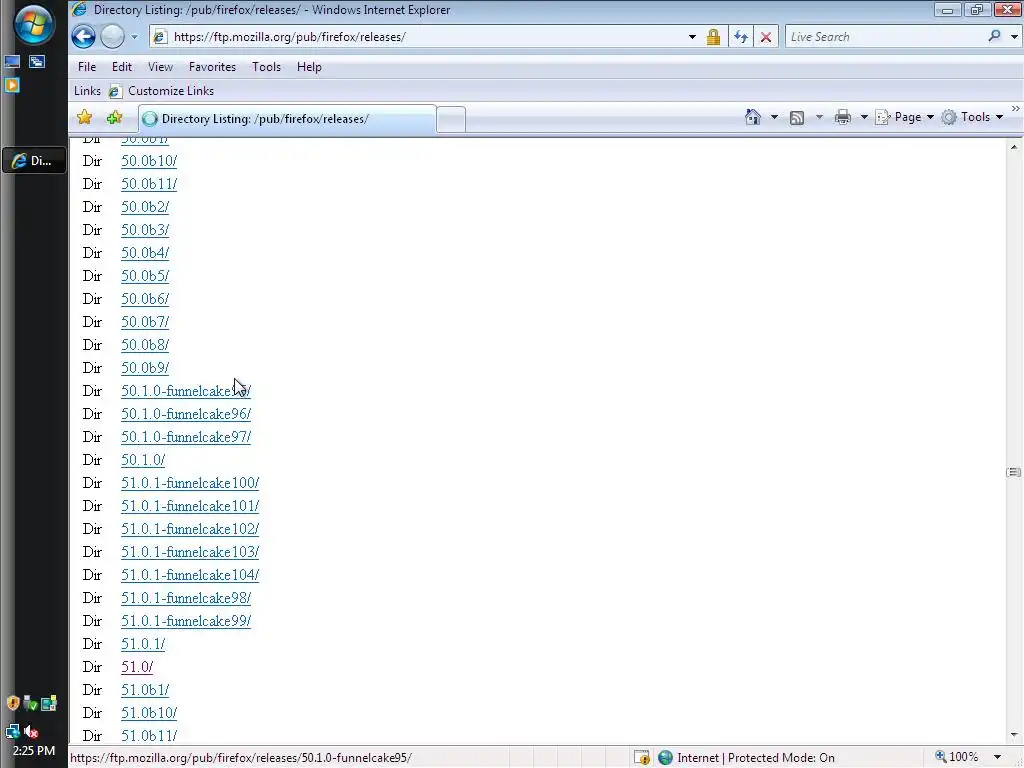Open the Favorites menu
Screen dimensions: 1024x768
click(x=212, y=67)
